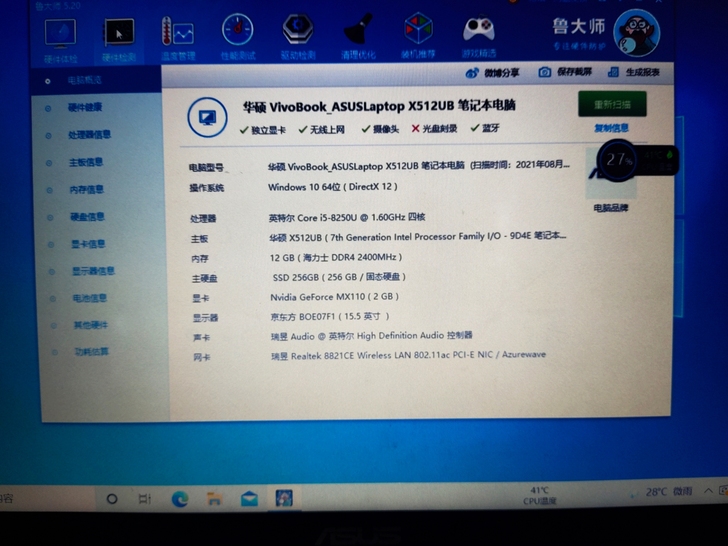Open 主板信息 sidebar item
The width and height of the screenshot is (728, 546).
click(x=85, y=162)
